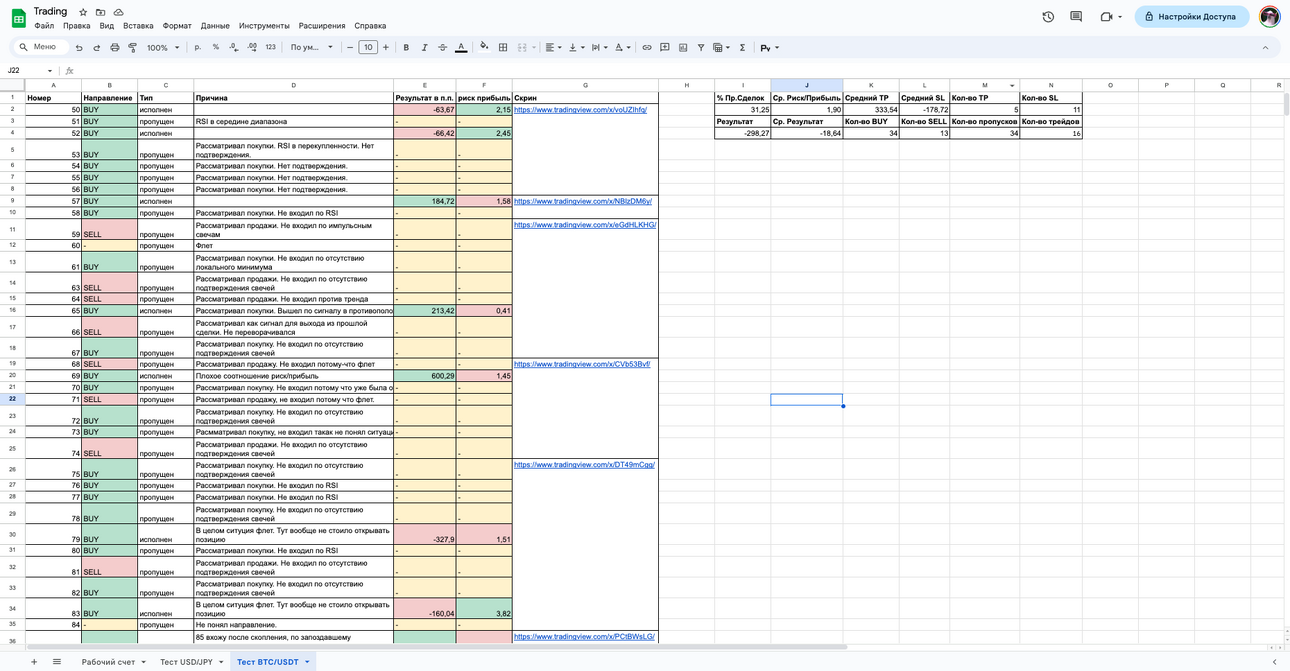Screen dimensions: 1290x671
Task: Format as percent
Action: [216, 47]
